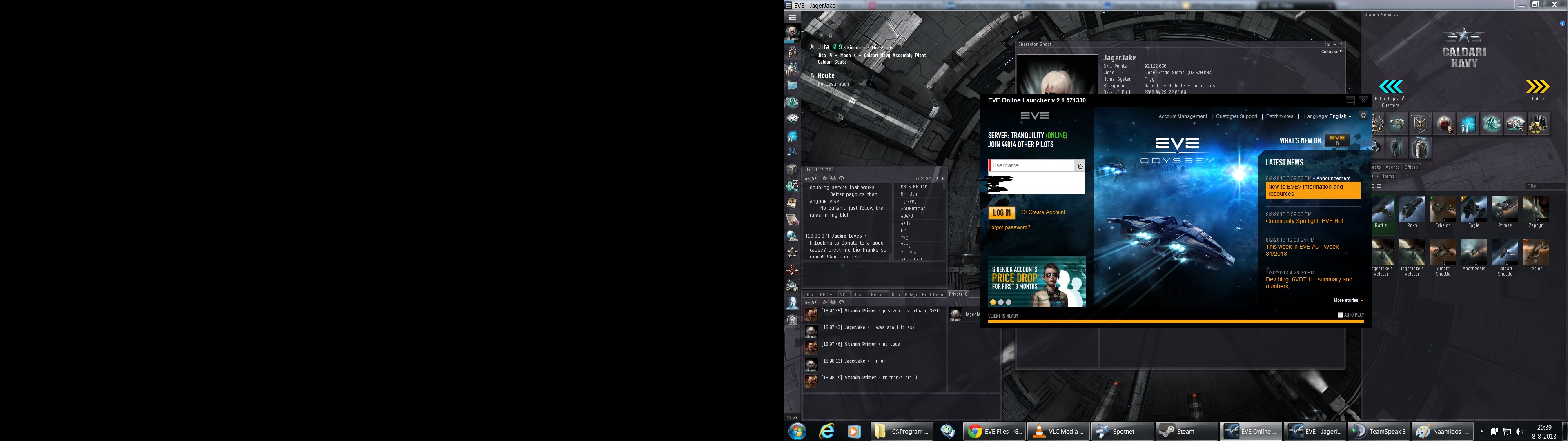1568x441 pixels.
Task: Open the Agents tab in station panel
Action: tap(1393, 167)
